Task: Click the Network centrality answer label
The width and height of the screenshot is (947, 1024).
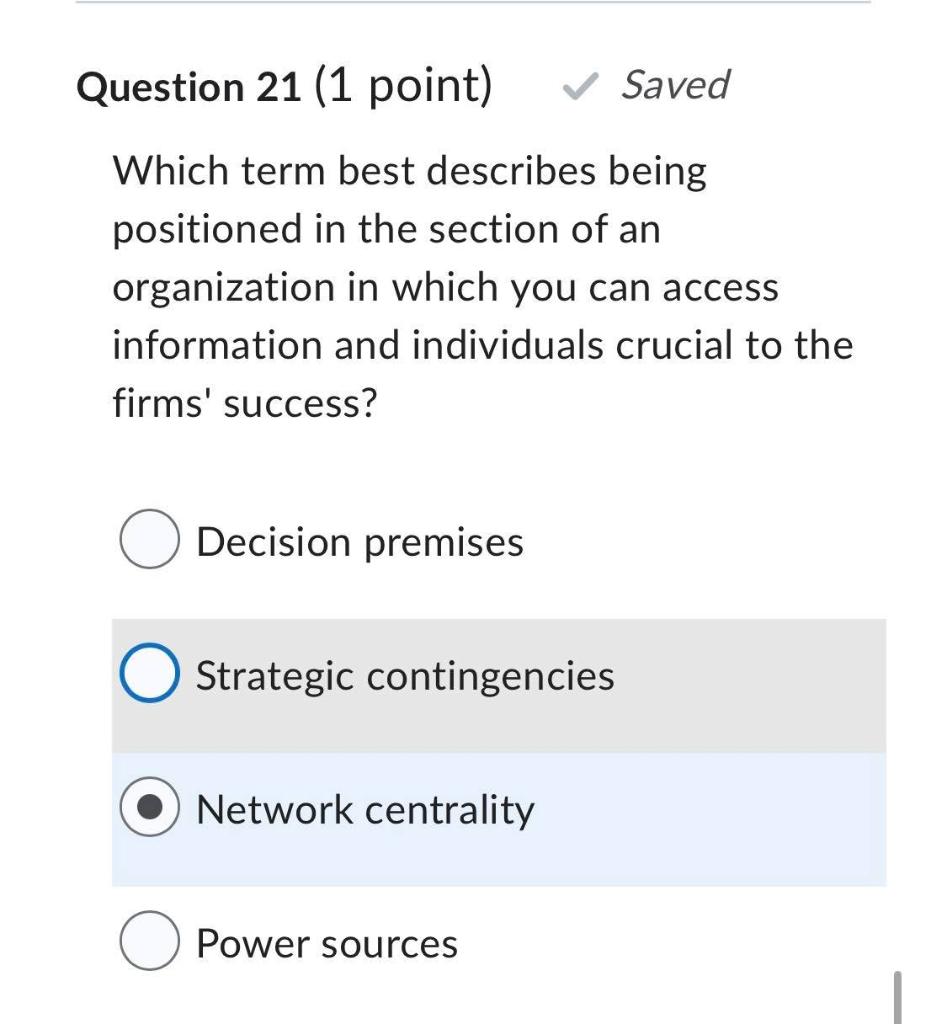Action: [366, 809]
